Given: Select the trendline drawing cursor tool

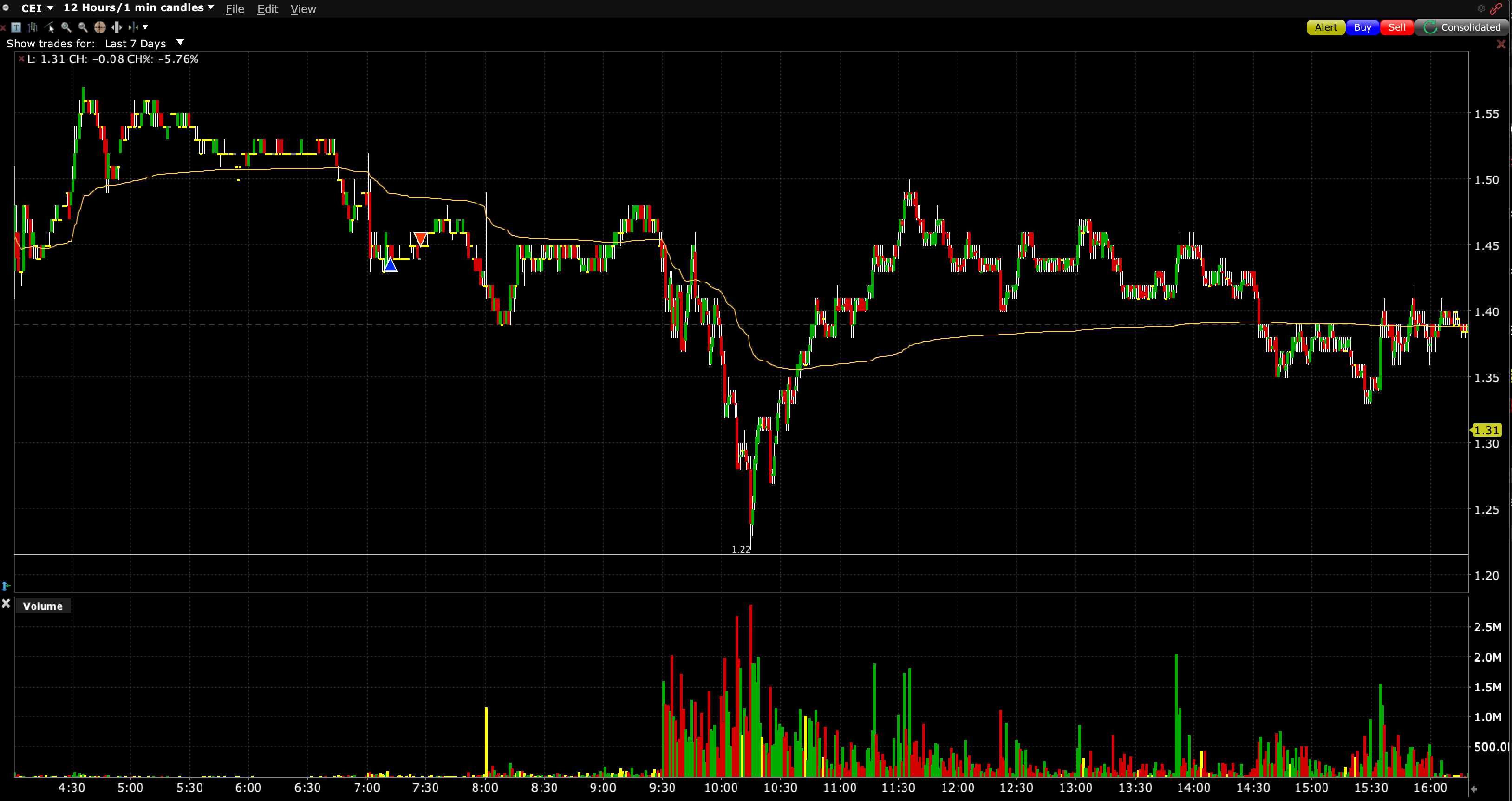Looking at the screenshot, I should click(50, 27).
